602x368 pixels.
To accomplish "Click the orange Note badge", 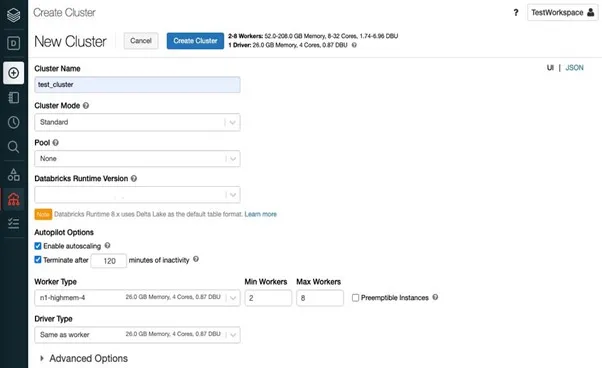I will tap(43, 214).
